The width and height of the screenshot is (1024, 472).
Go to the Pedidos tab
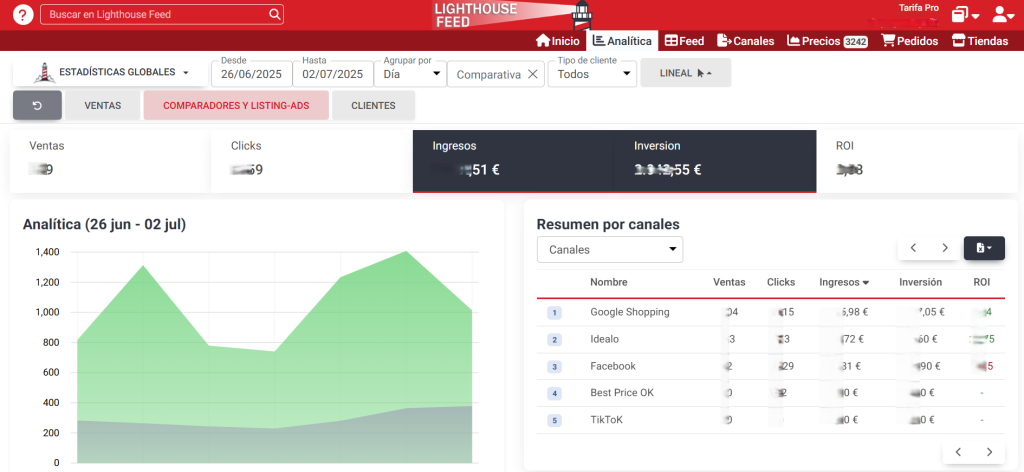pos(909,40)
